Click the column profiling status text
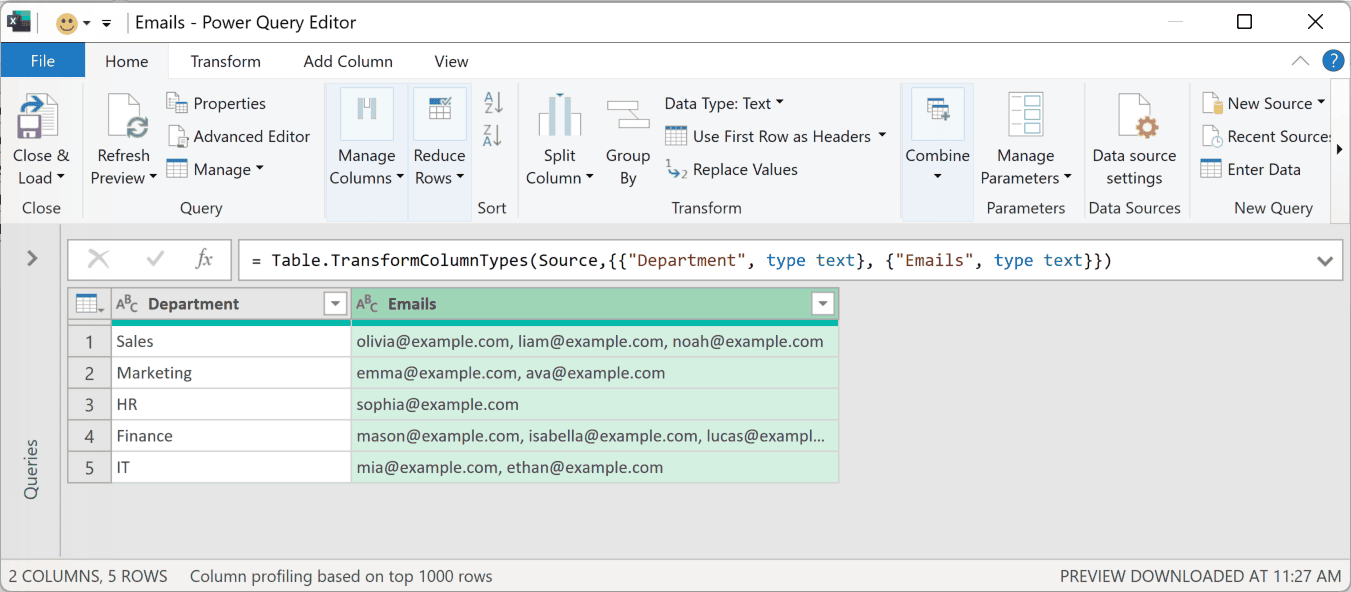This screenshot has width=1351, height=592. [341, 576]
